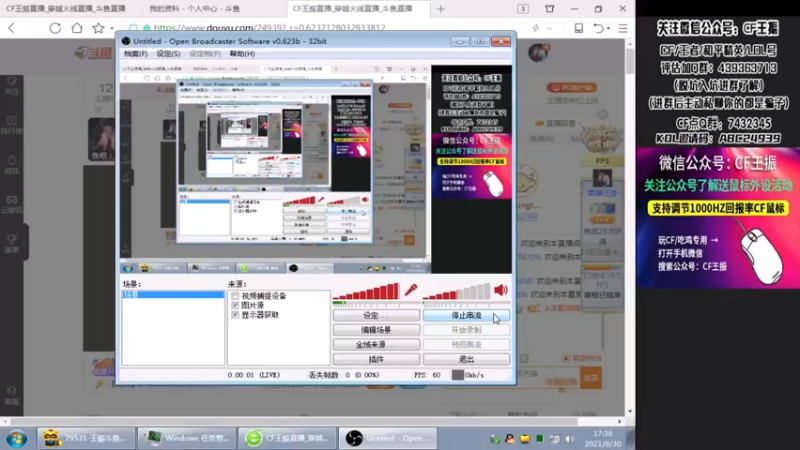
Task: Switch to 我的资料 - 个人中心 tab
Action: 195,9
